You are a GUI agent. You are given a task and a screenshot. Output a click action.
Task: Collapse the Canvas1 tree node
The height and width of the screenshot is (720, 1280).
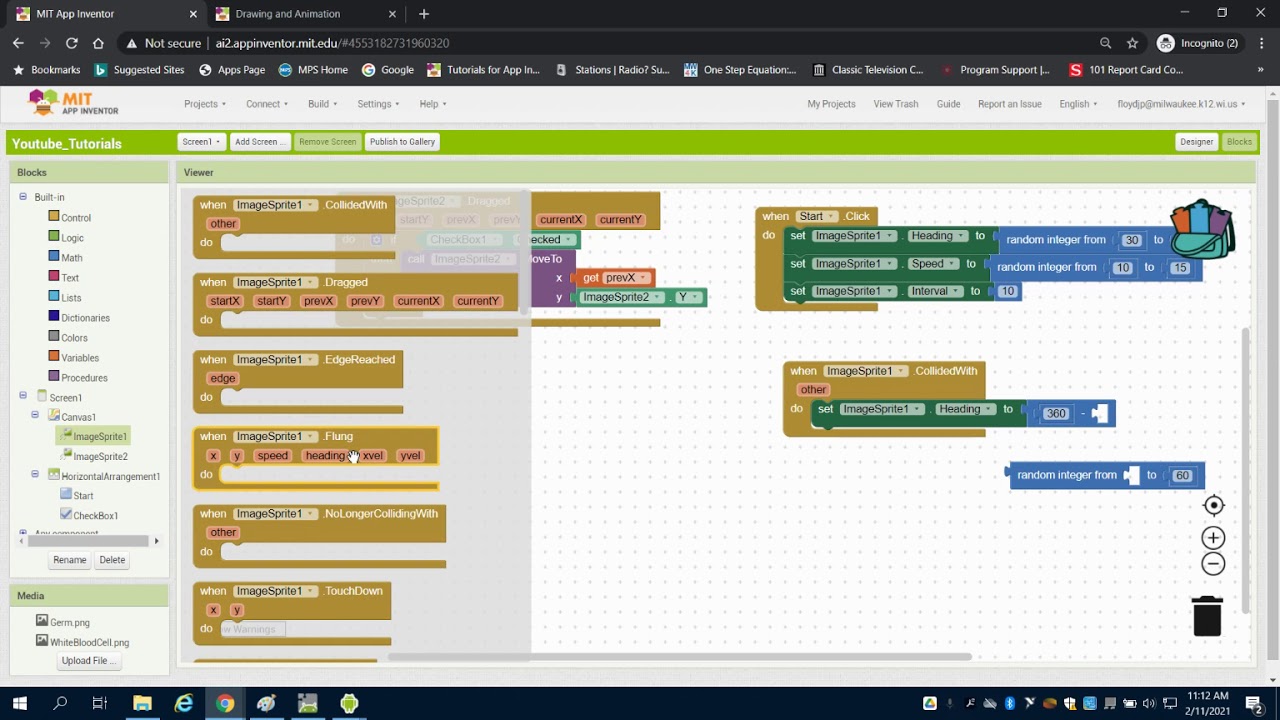pyautogui.click(x=35, y=415)
